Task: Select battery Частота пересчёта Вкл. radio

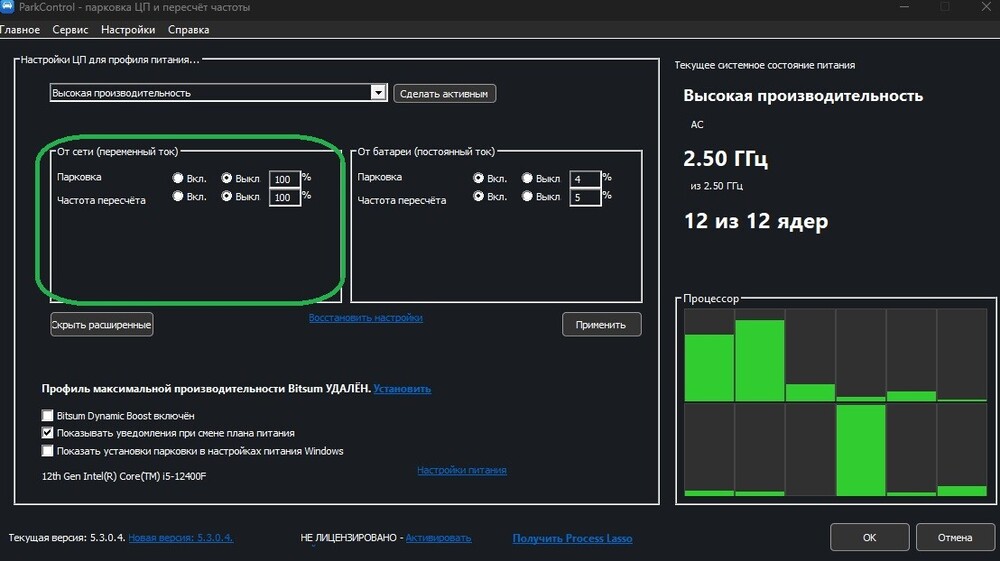Action: 478,196
